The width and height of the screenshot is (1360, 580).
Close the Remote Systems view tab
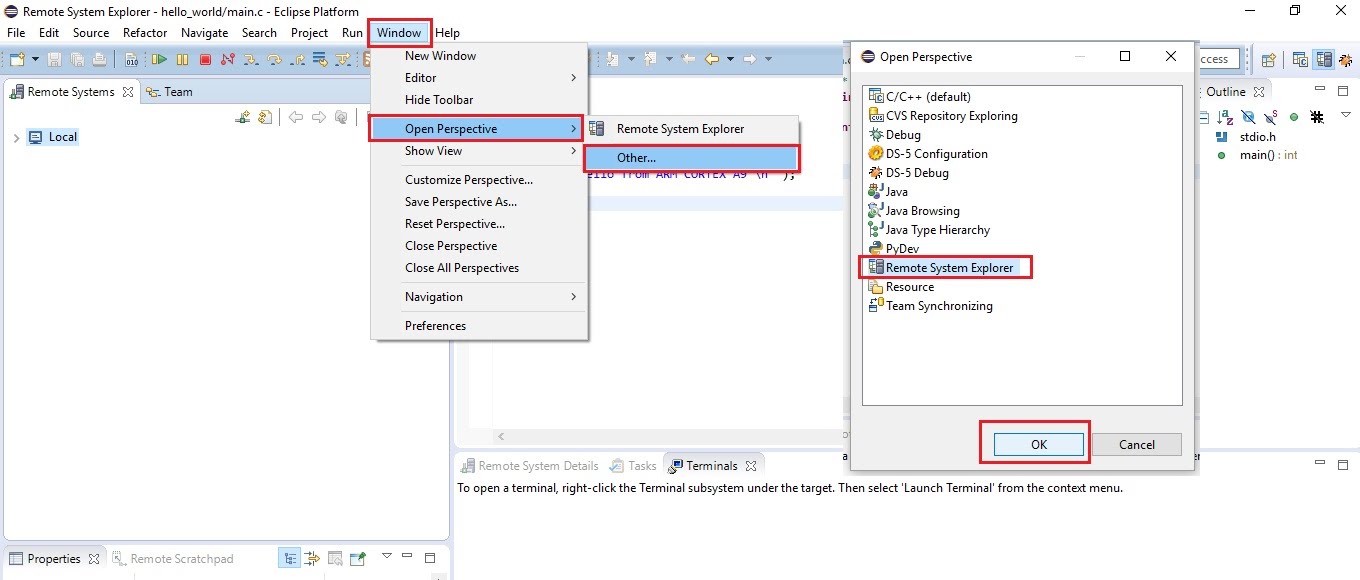click(127, 92)
